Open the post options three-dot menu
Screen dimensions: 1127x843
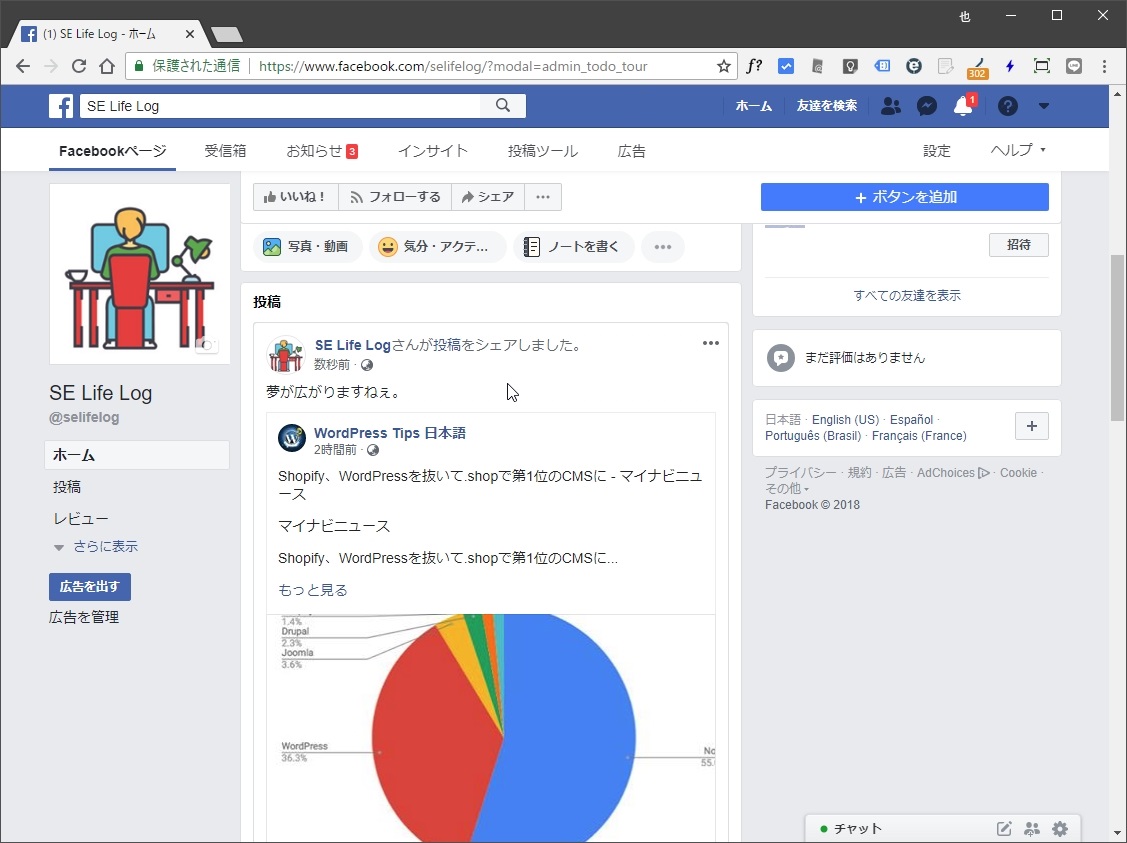[710, 344]
